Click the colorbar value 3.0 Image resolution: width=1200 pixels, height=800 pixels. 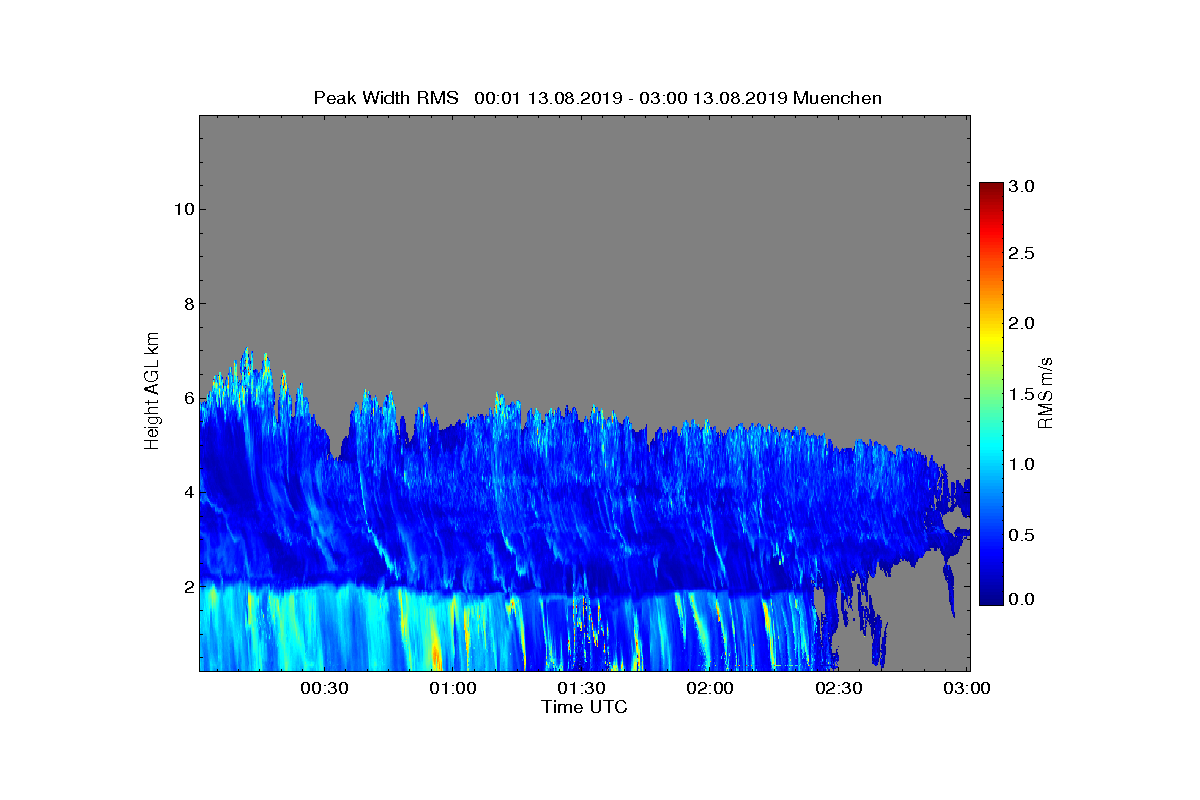pos(1021,186)
